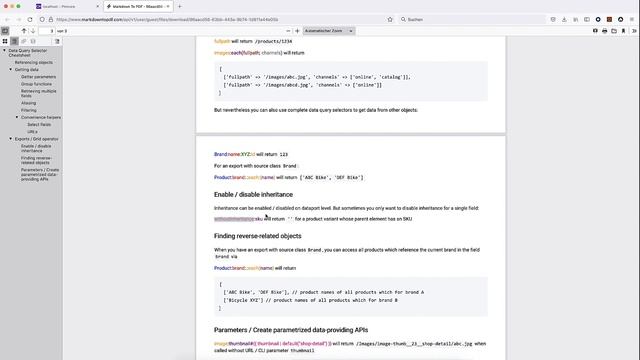Viewport: 640px width, 360px height.
Task: Go to next page arrow in PDF toolbar
Action: coord(33,31)
